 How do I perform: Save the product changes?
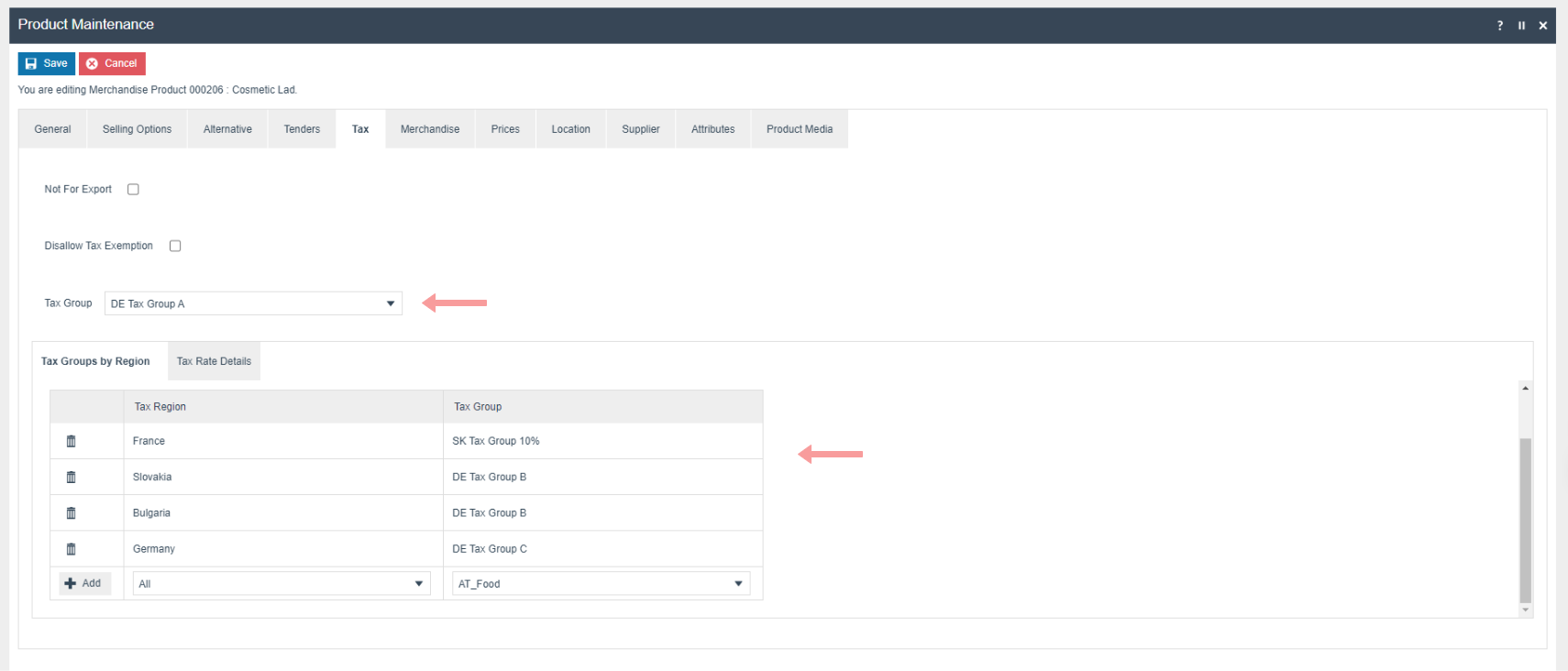point(46,63)
